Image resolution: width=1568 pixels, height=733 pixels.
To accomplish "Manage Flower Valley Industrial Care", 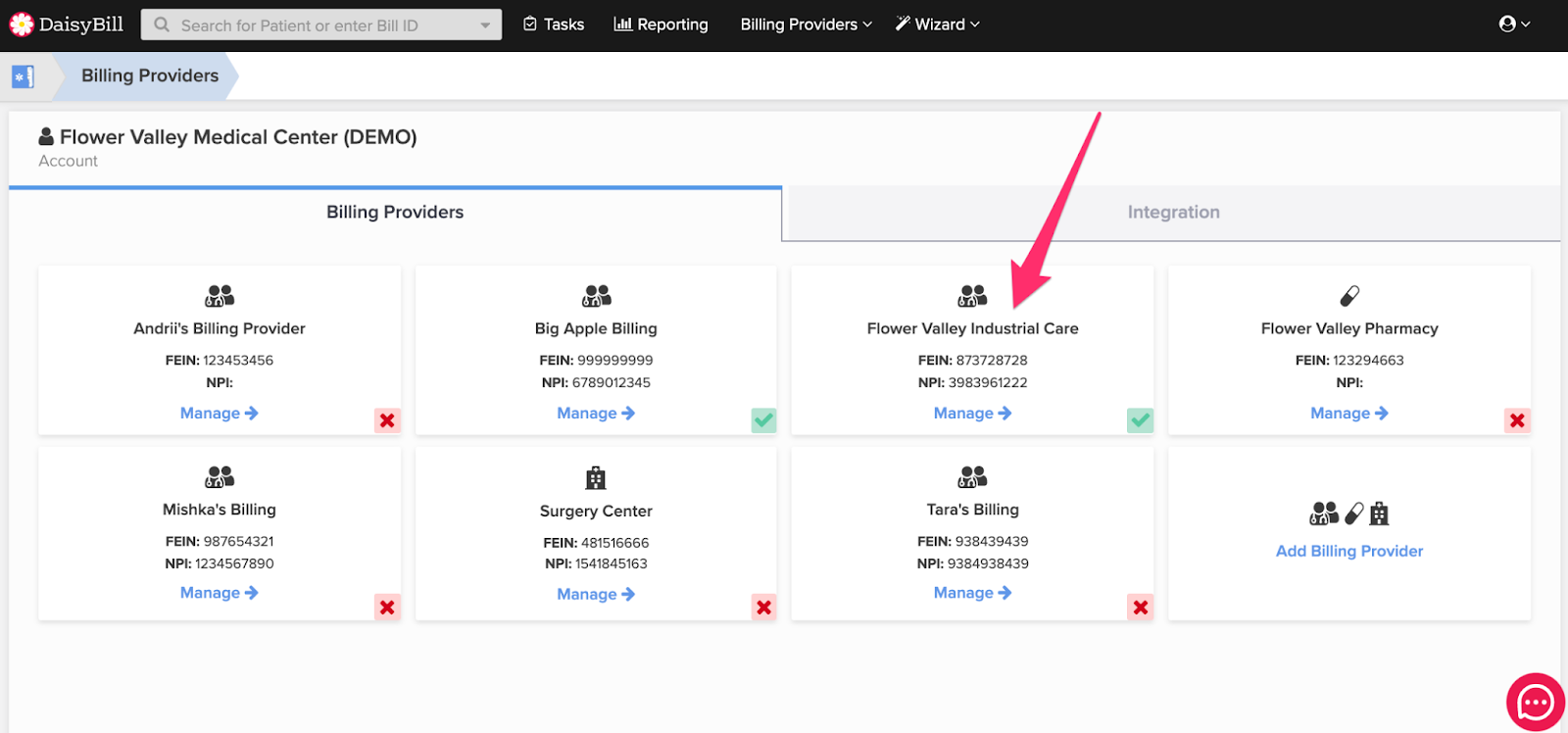I will coord(972,414).
